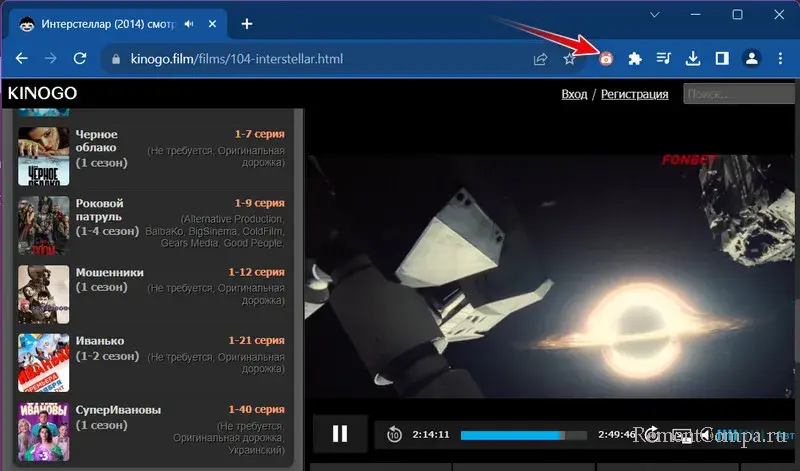Open the Мошенники series entry
Image resolution: width=800 pixels, height=471 pixels.
pos(110,272)
